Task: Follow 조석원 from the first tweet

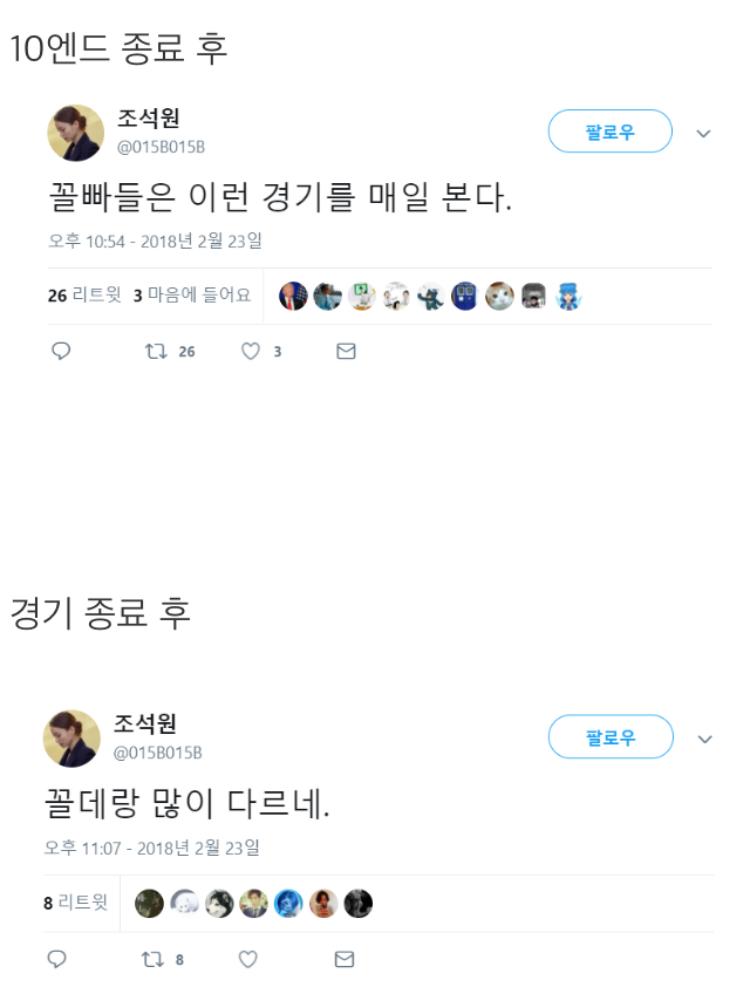Action: (610, 132)
